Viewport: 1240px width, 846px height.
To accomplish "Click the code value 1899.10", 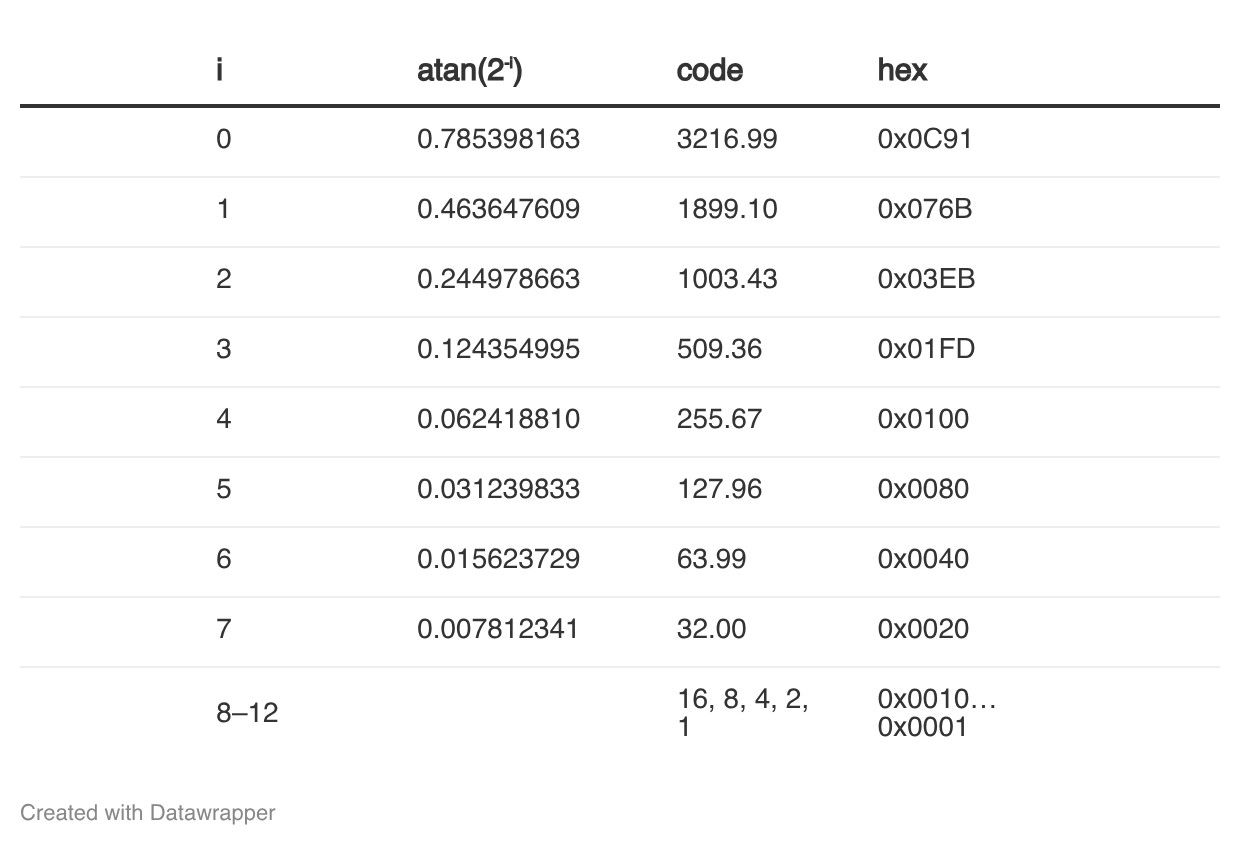I will pyautogui.click(x=727, y=209).
